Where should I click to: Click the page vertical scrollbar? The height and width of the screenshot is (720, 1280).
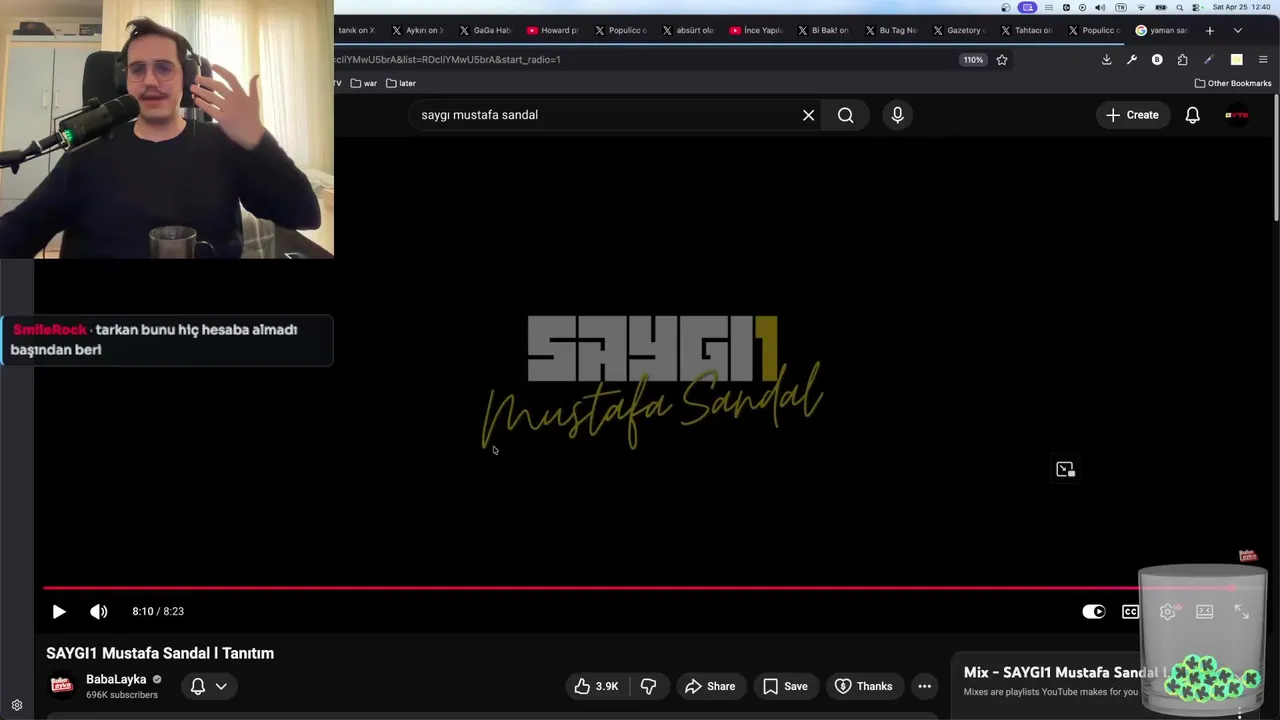pos(1275,160)
